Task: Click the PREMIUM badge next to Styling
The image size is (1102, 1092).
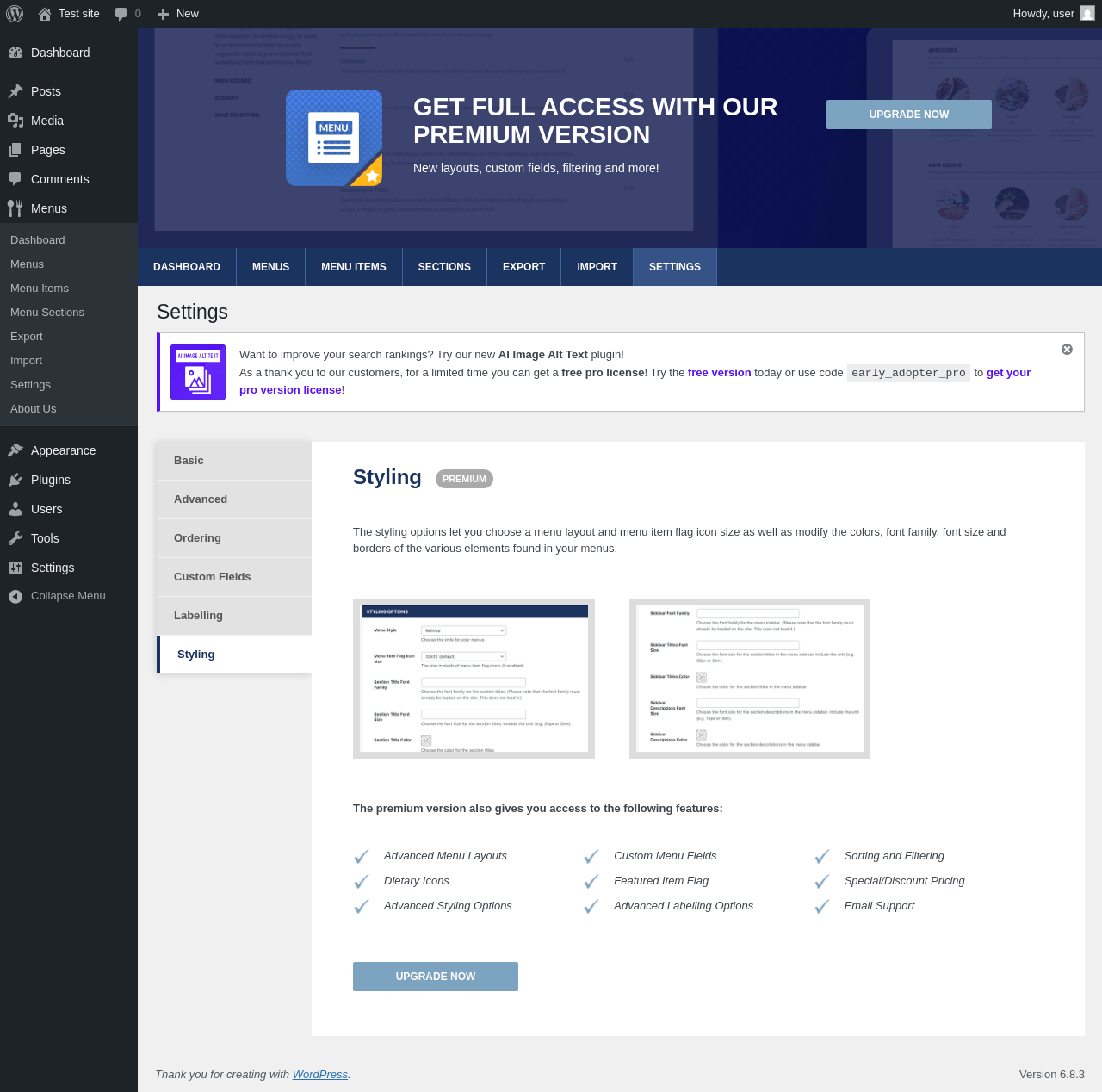Action: tap(464, 479)
